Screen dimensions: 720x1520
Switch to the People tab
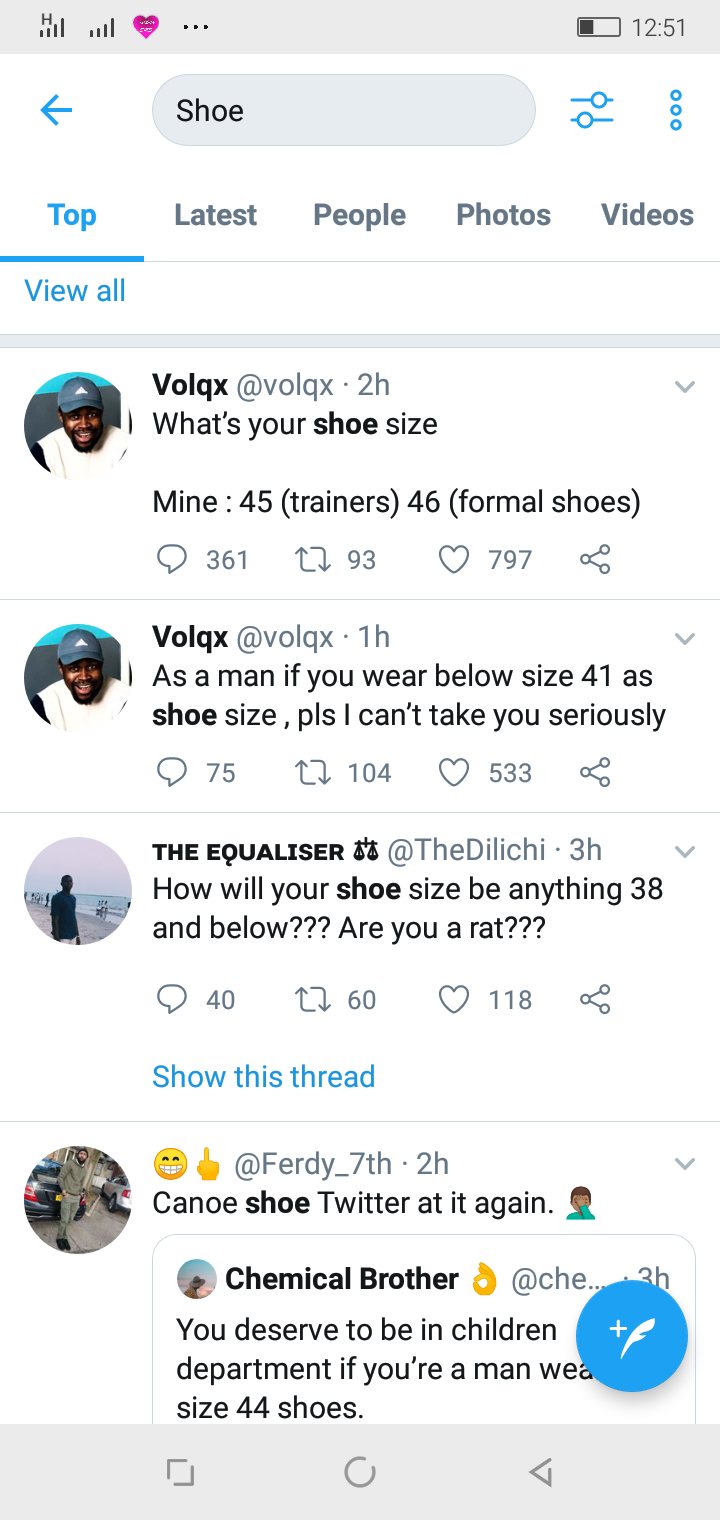[x=359, y=215]
